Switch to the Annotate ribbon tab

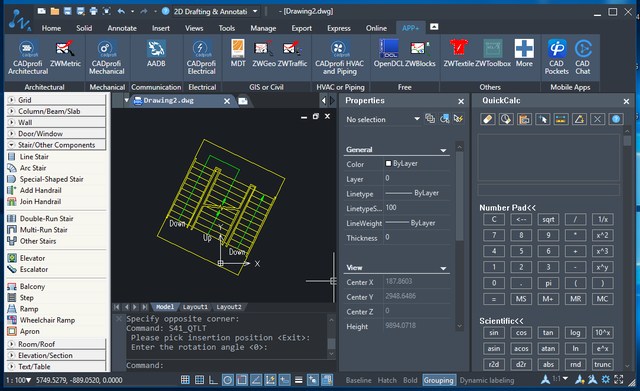122,28
